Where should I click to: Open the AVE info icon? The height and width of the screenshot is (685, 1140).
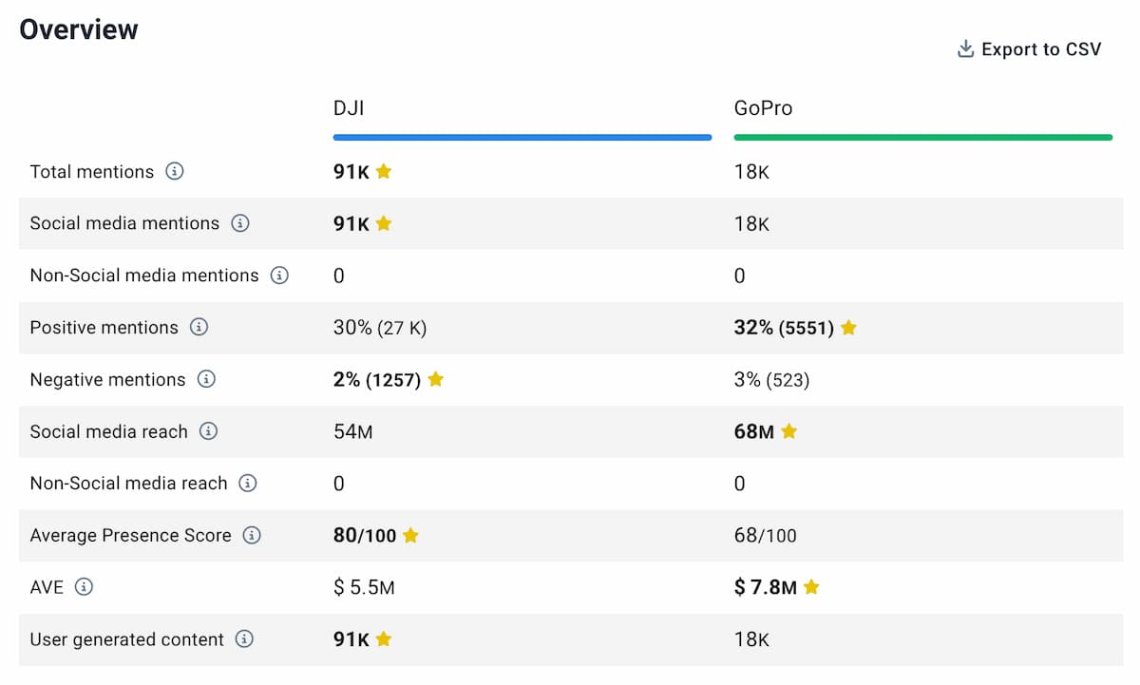[x=84, y=587]
